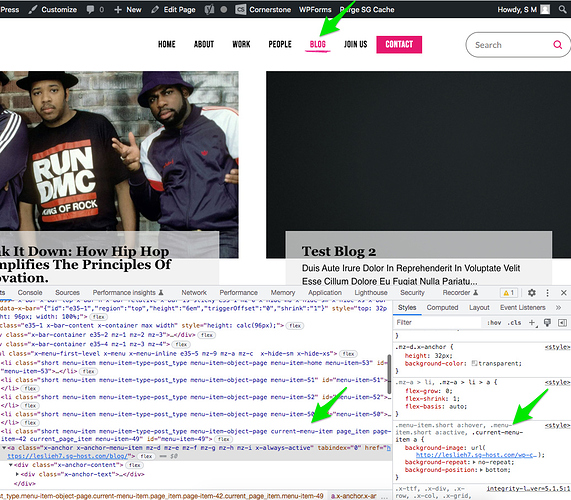This screenshot has width=571, height=500.
Task: Show more Styles pane tabs chevron
Action: click(x=558, y=308)
